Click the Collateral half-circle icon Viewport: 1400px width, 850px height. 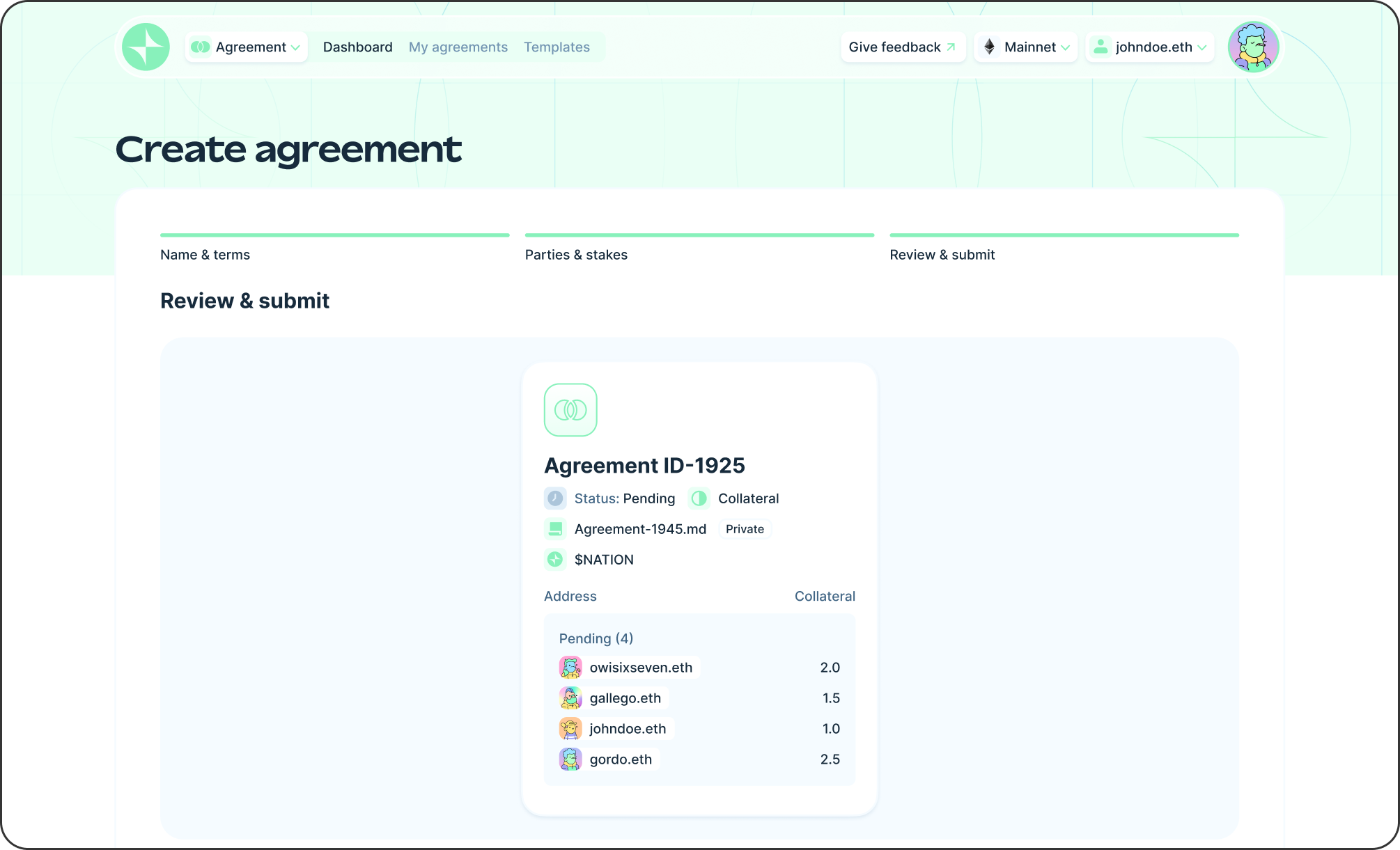click(699, 498)
